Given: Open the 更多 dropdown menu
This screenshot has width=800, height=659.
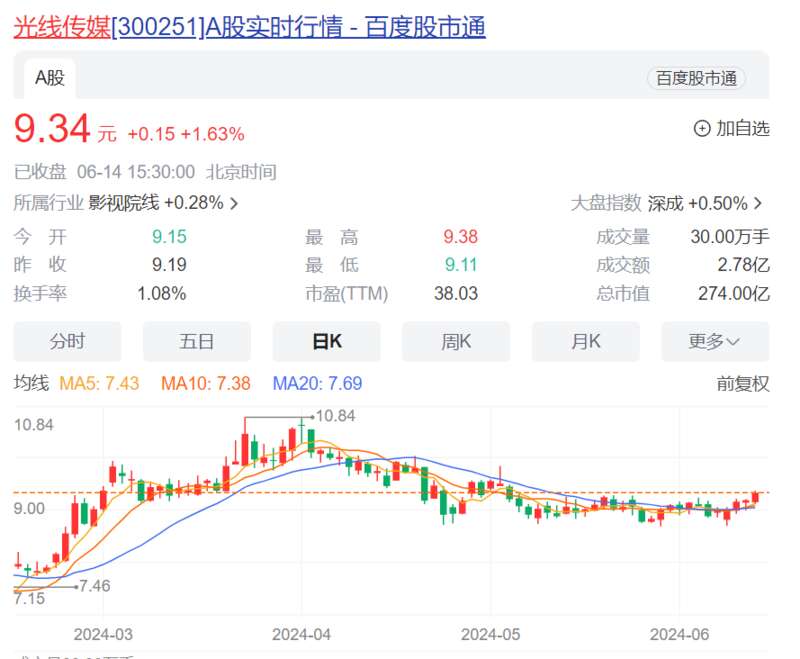Looking at the screenshot, I should tap(714, 341).
